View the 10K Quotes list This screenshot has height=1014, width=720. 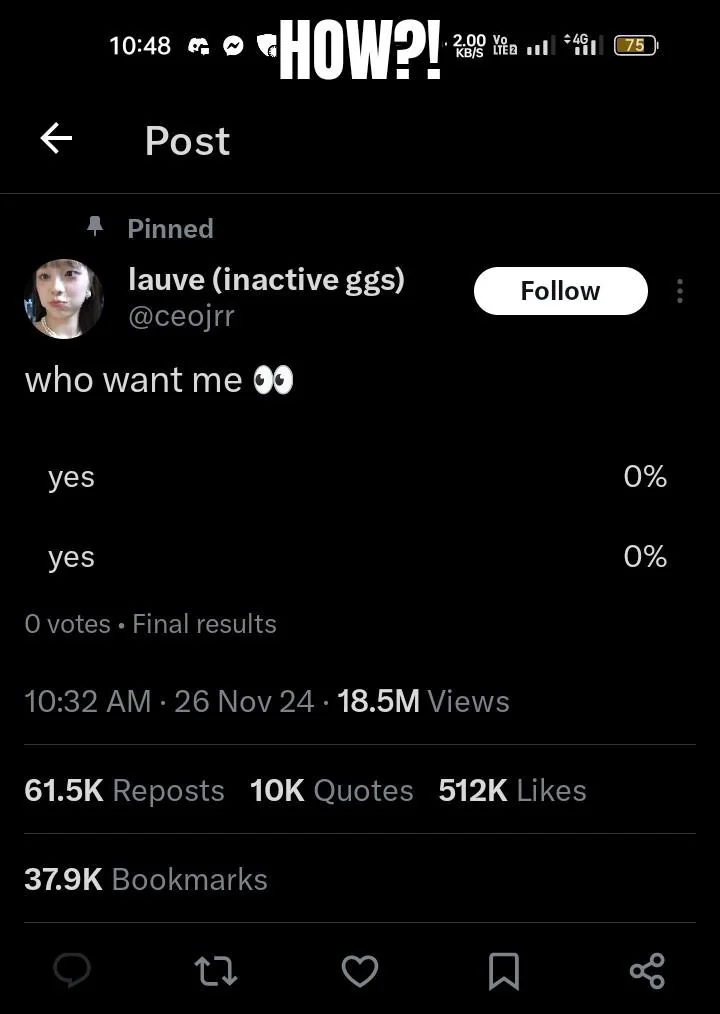point(331,790)
